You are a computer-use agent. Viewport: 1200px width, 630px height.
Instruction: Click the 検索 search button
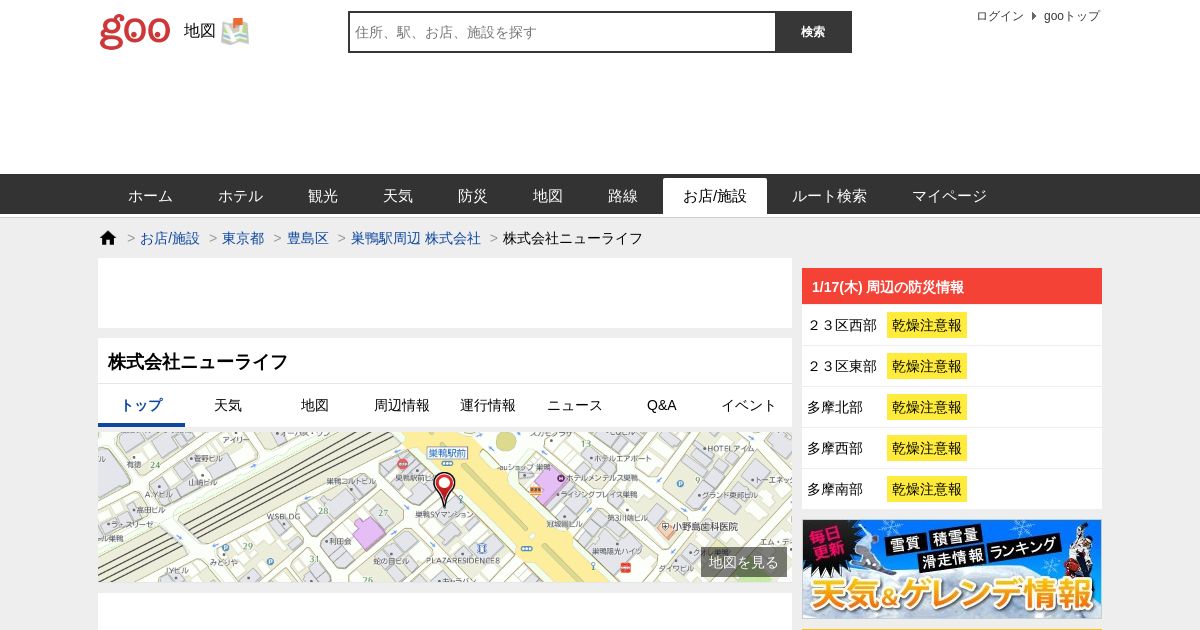pos(813,32)
